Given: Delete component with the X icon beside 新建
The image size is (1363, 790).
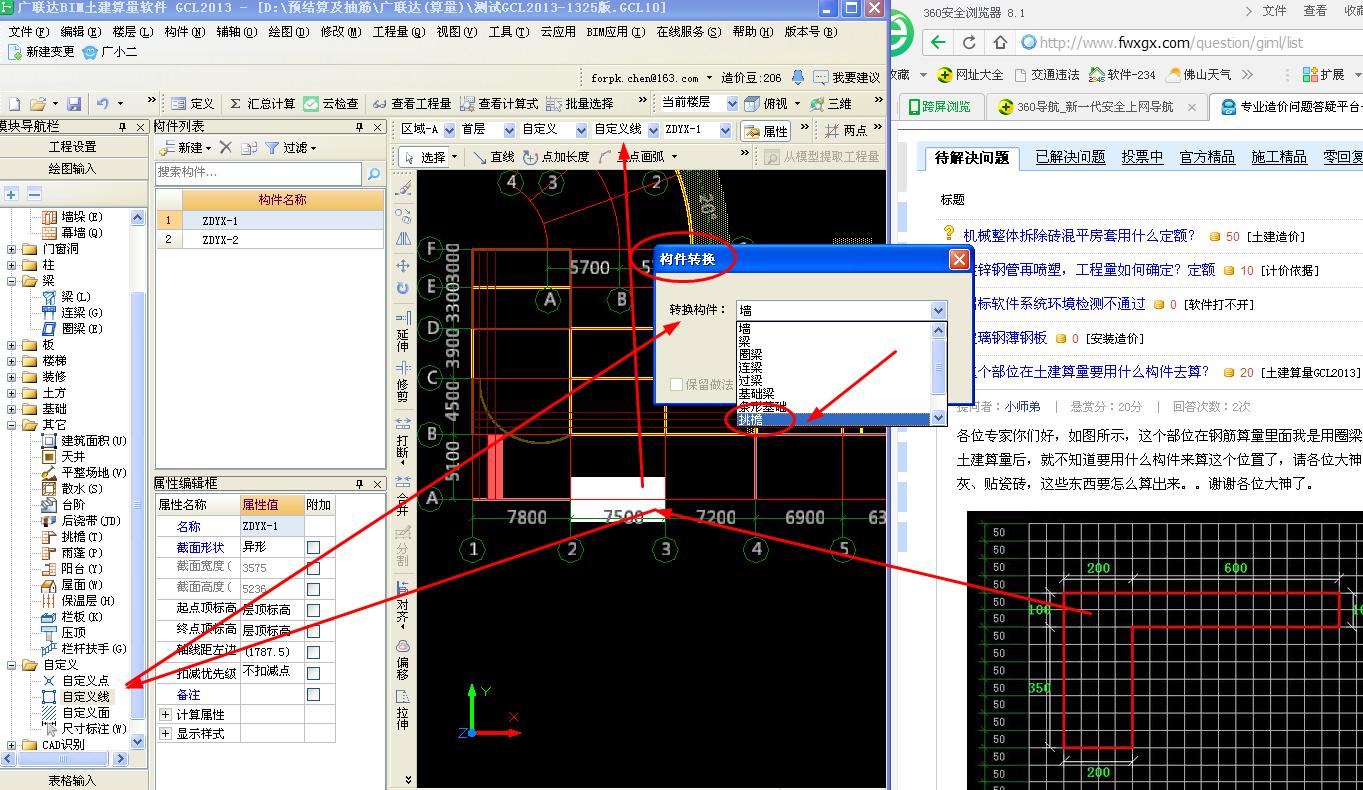Looking at the screenshot, I should click(x=226, y=148).
